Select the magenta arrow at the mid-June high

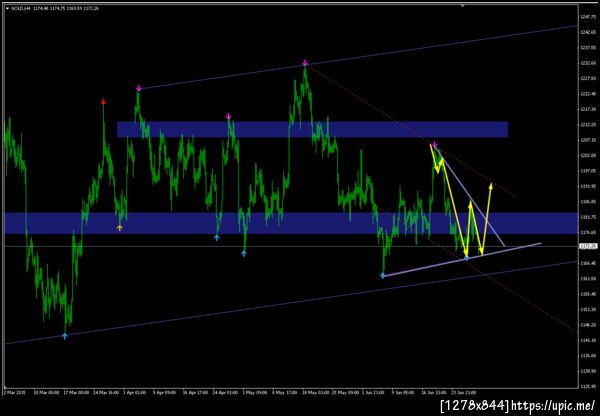pos(435,144)
